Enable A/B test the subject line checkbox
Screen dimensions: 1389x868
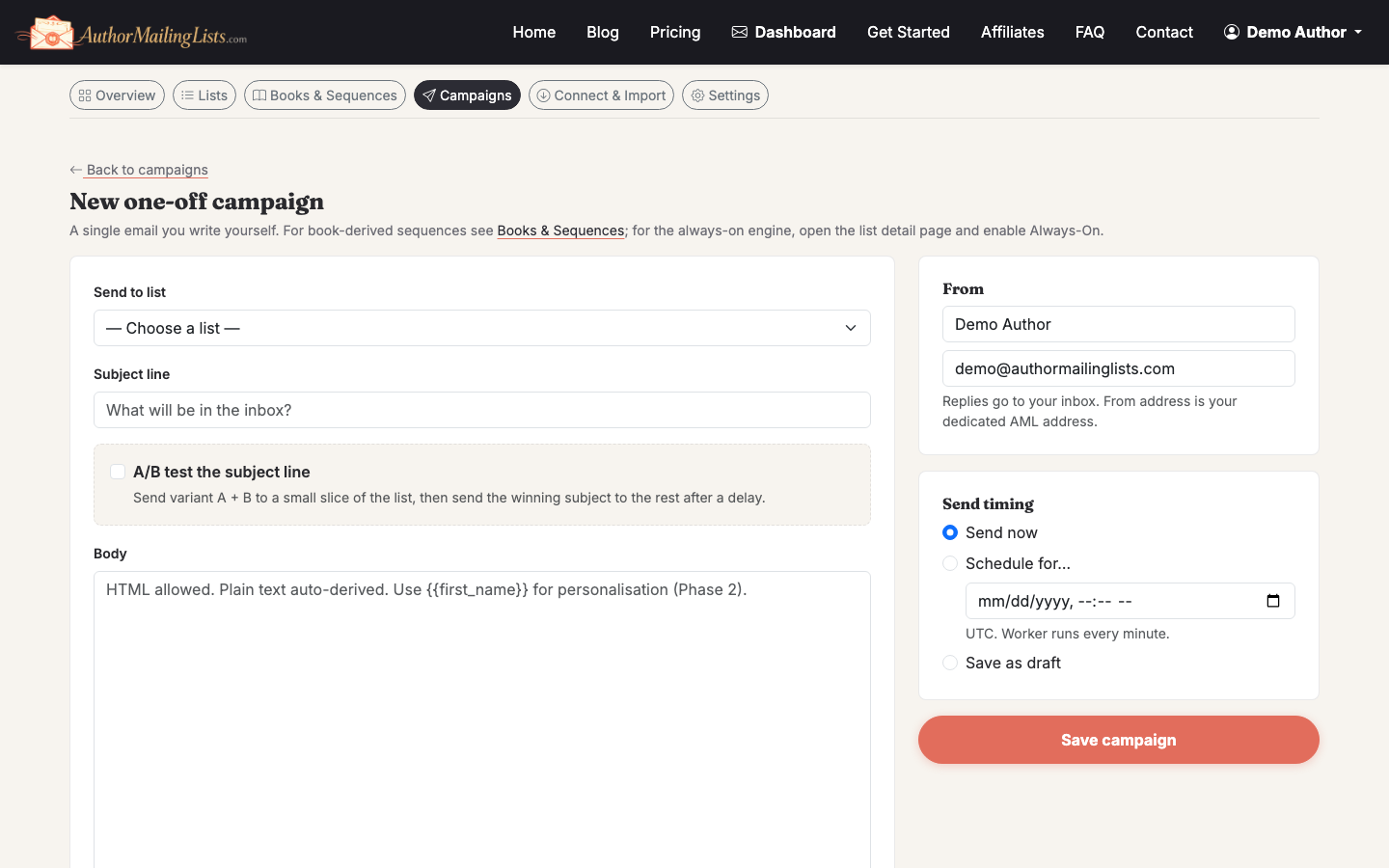118,472
